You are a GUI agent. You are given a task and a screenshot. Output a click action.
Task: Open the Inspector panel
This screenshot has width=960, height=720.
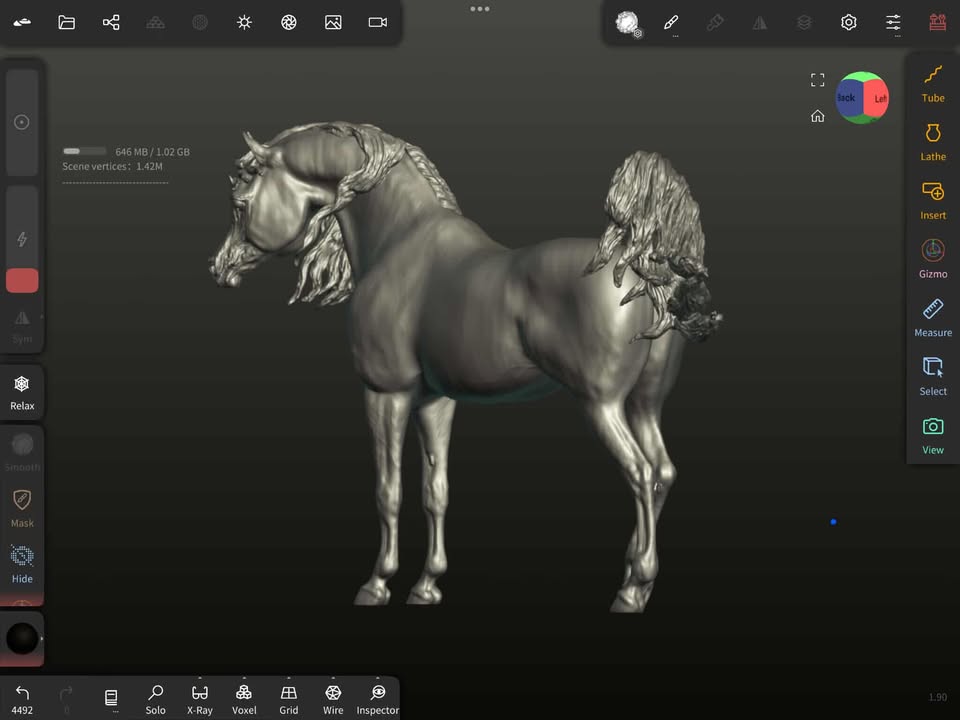pyautogui.click(x=377, y=698)
